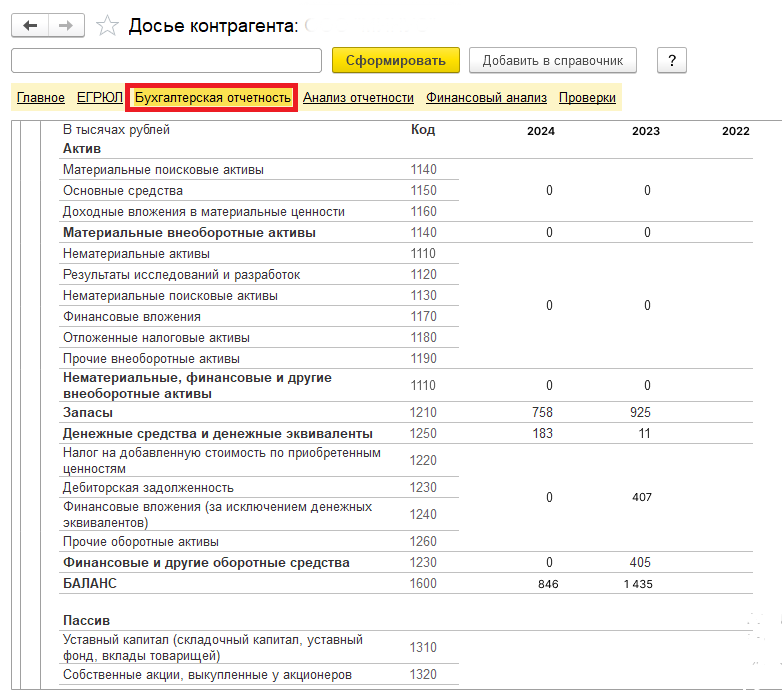The height and width of the screenshot is (695, 782).
Task: Select Прочие оборотные активы row
Action: pos(141,541)
